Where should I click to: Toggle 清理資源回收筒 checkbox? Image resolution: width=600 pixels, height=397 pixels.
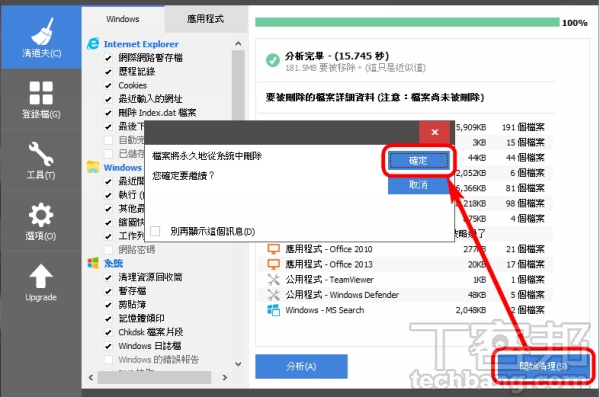[x=108, y=277]
